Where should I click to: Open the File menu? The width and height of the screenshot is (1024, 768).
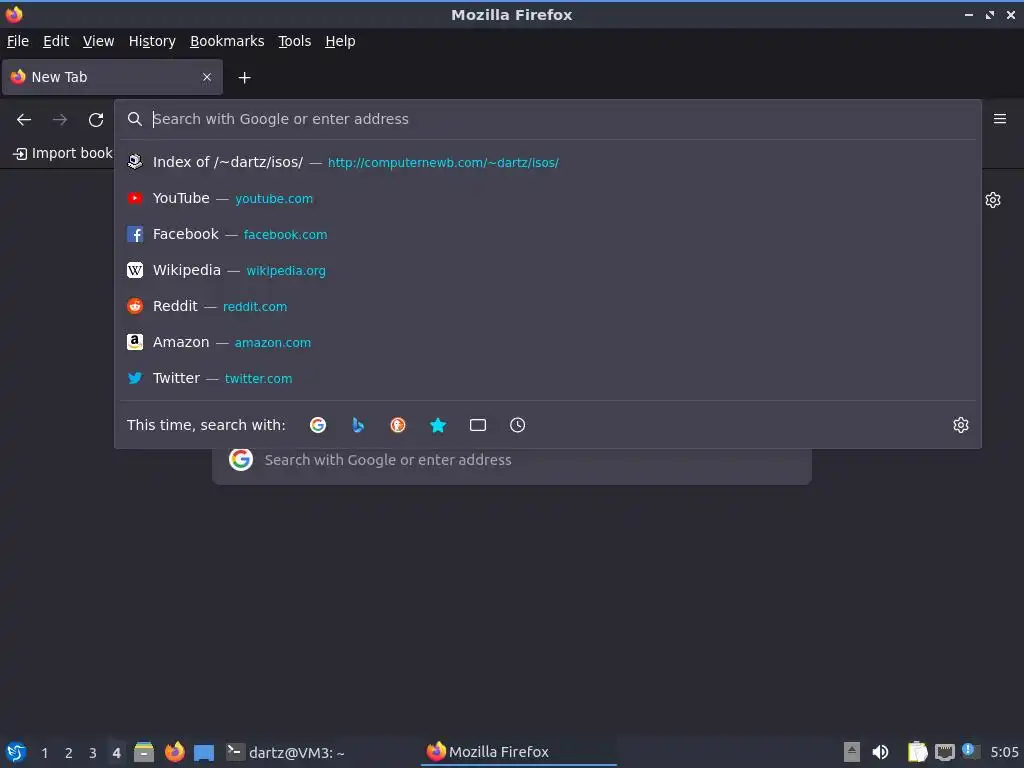18,41
